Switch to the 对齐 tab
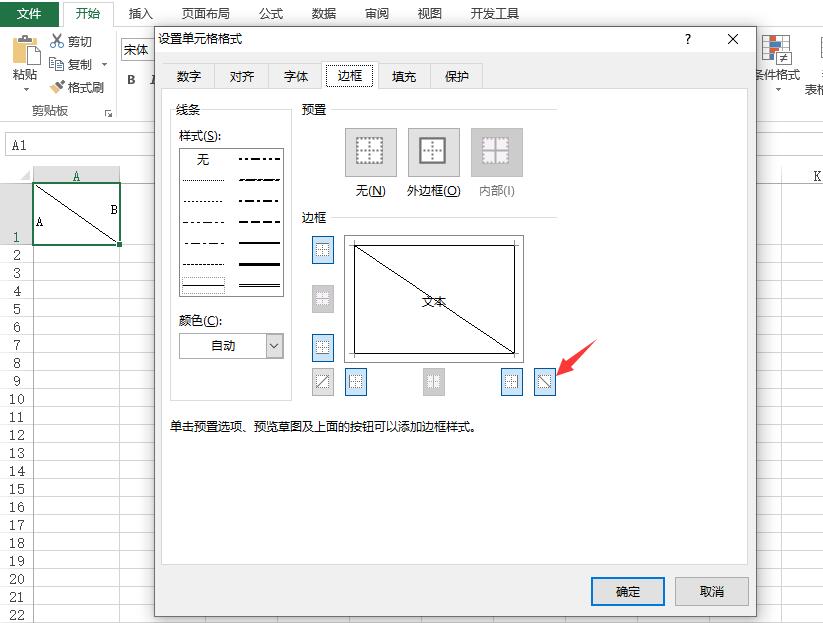 [242, 77]
